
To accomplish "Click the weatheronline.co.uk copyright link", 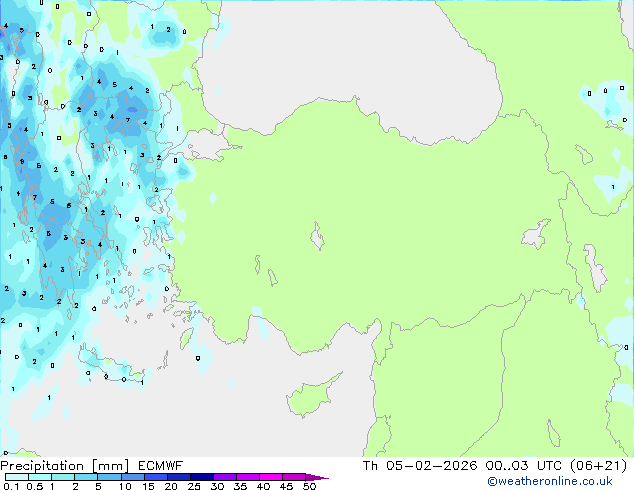I will tap(550, 481).
